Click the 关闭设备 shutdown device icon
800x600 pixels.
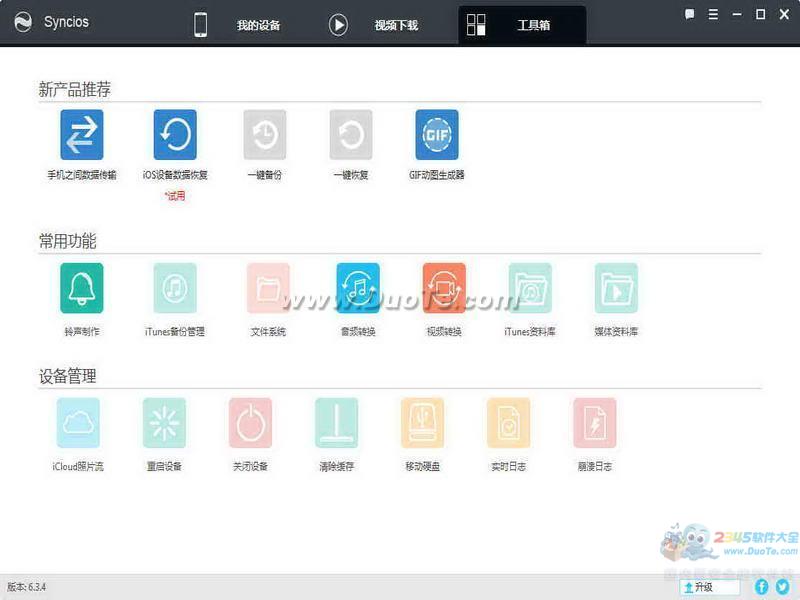(251, 423)
